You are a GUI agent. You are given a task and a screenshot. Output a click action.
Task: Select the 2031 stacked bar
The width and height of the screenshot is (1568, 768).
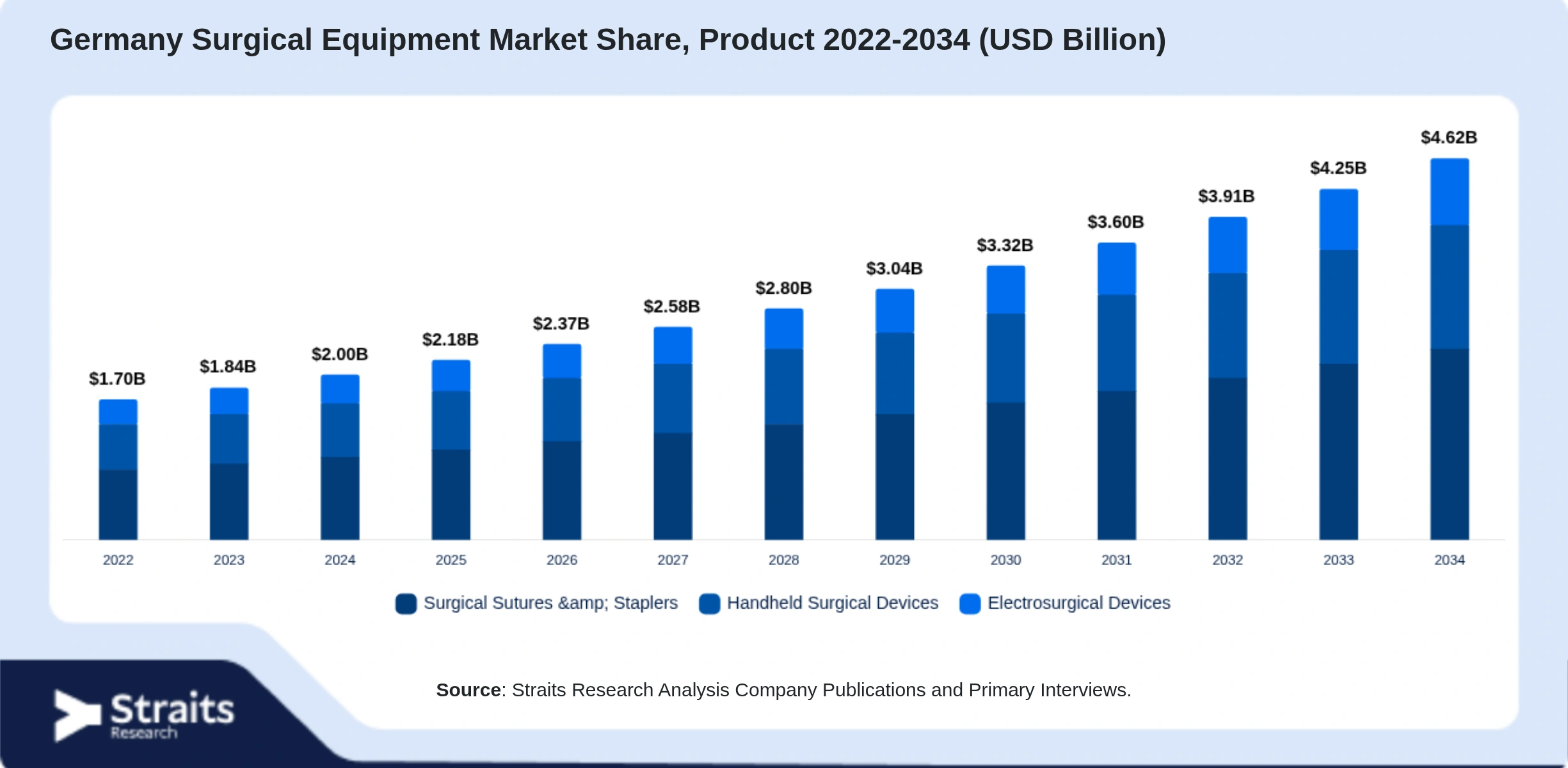(1117, 391)
